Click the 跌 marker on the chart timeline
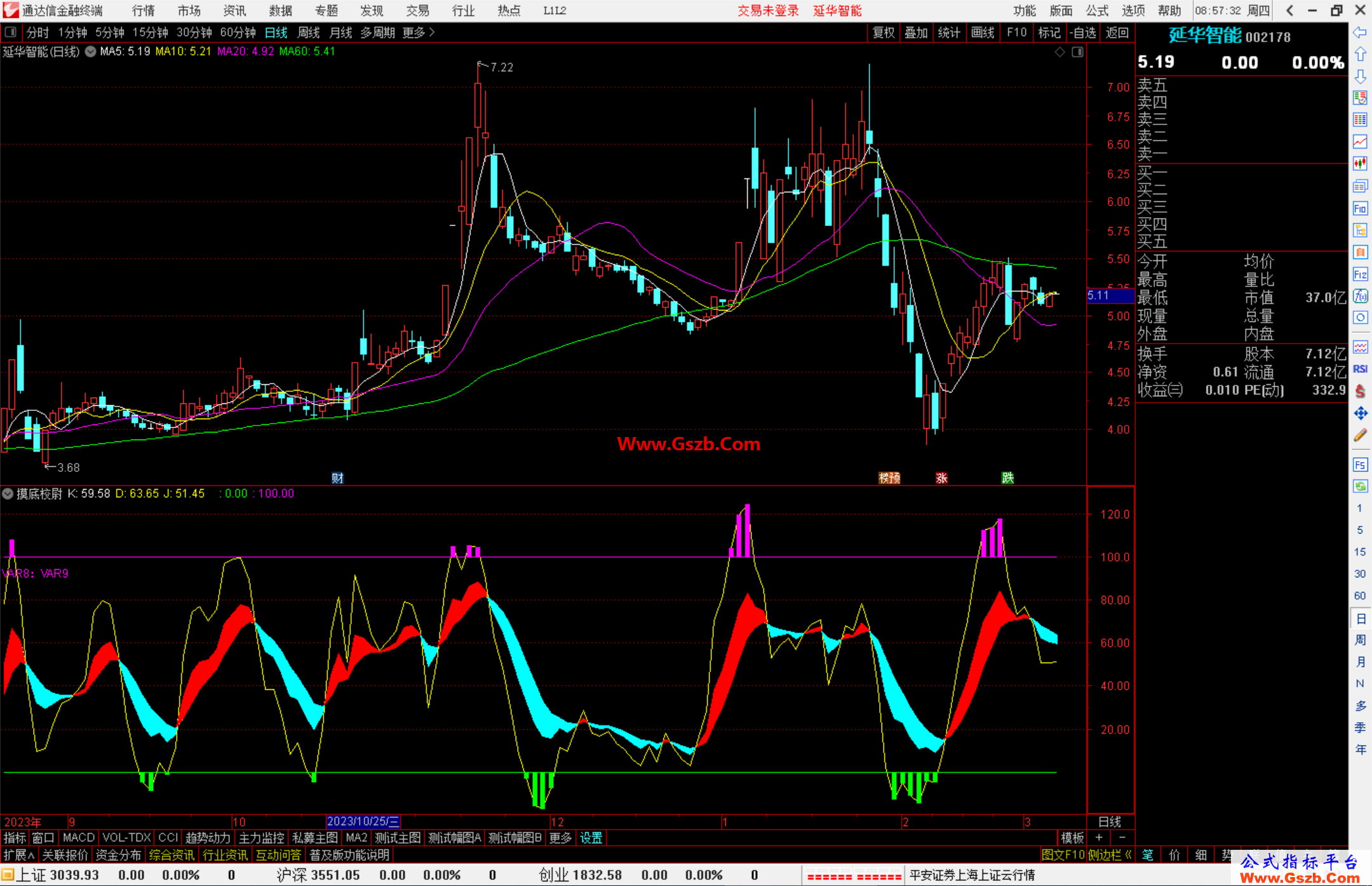The width and height of the screenshot is (1372, 886). tap(1007, 478)
